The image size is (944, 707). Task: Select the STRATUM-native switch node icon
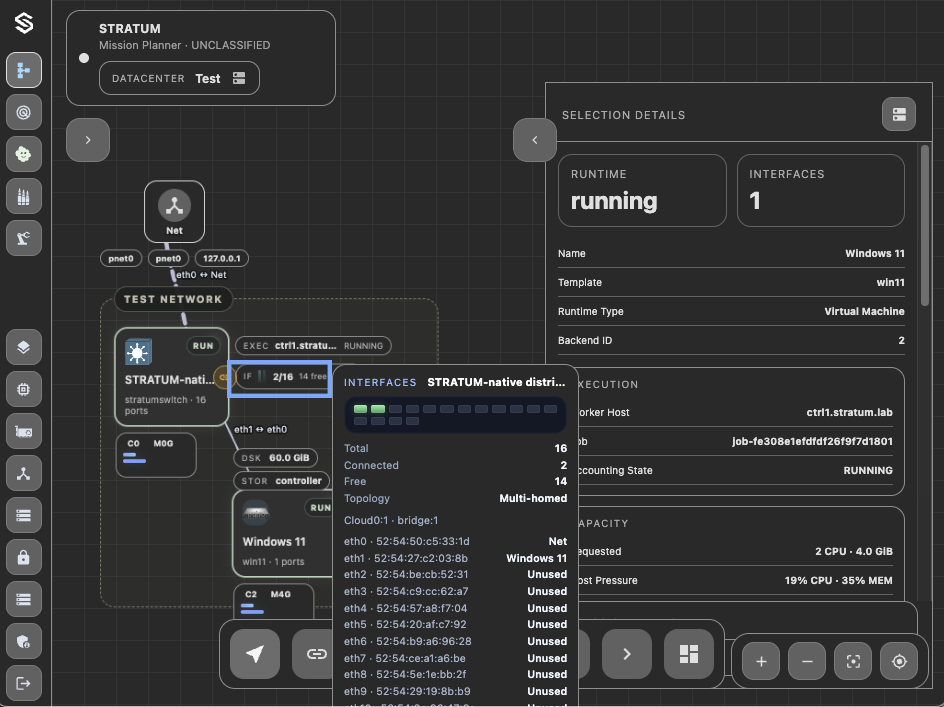(138, 352)
